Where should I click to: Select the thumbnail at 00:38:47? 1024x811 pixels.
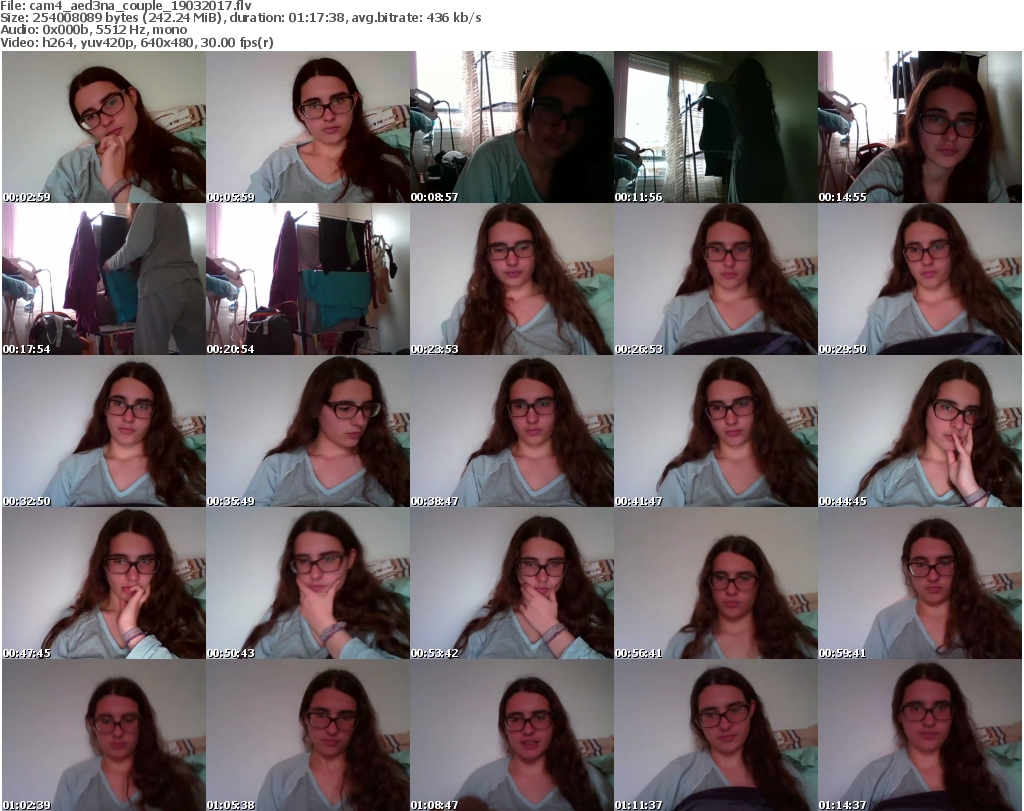511,431
